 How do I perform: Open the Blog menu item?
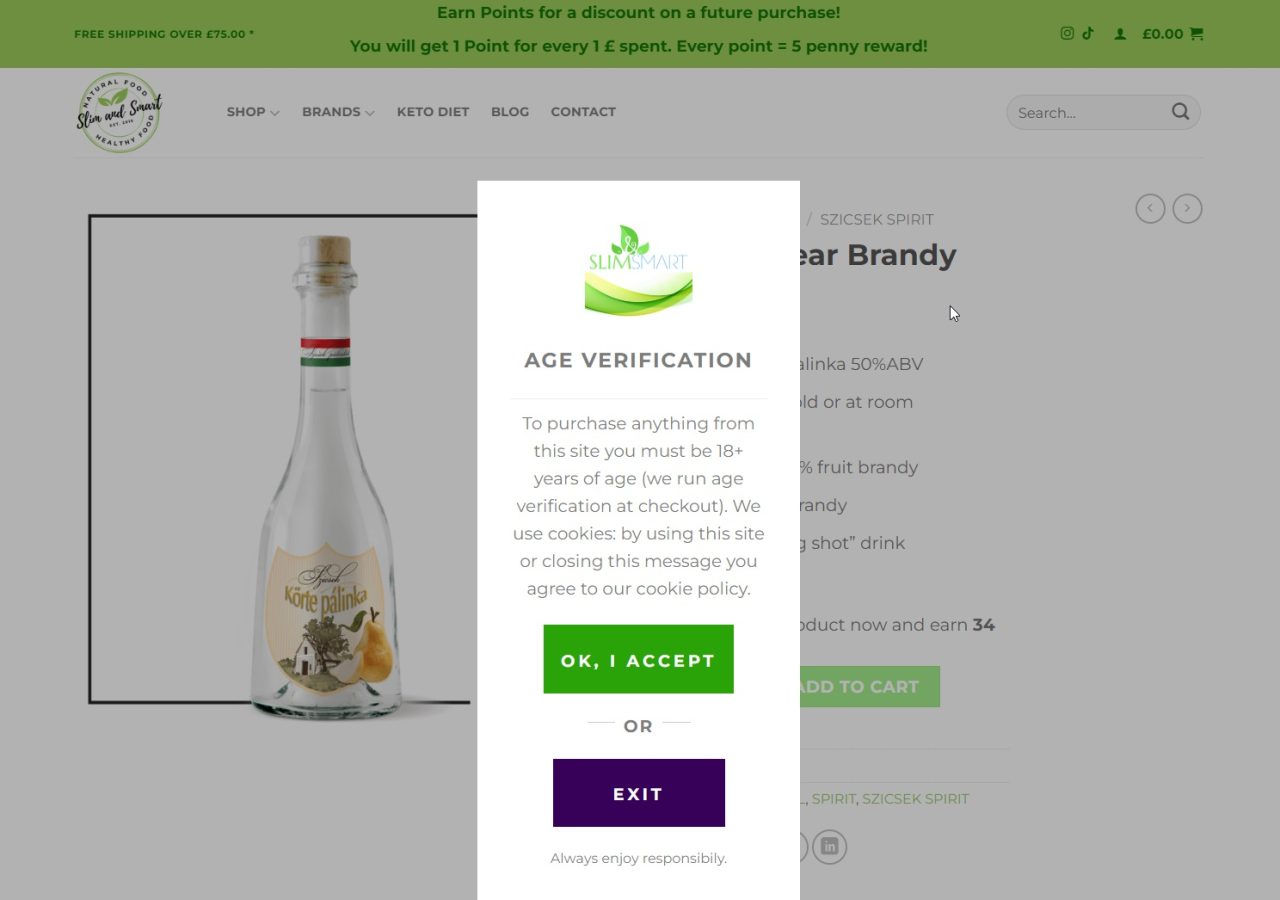click(509, 112)
